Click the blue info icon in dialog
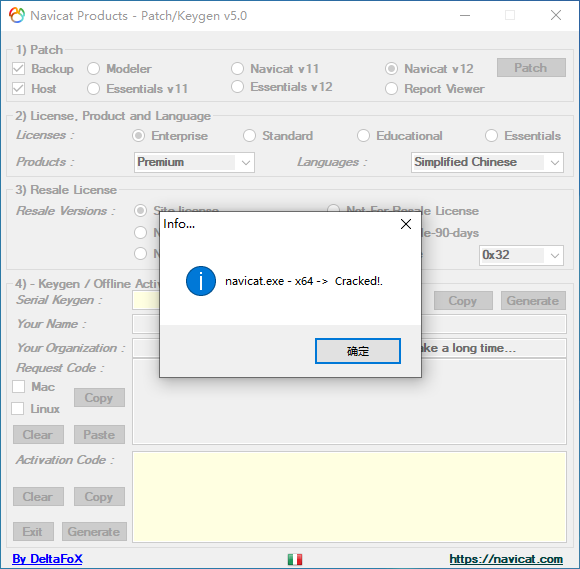 [x=201, y=281]
